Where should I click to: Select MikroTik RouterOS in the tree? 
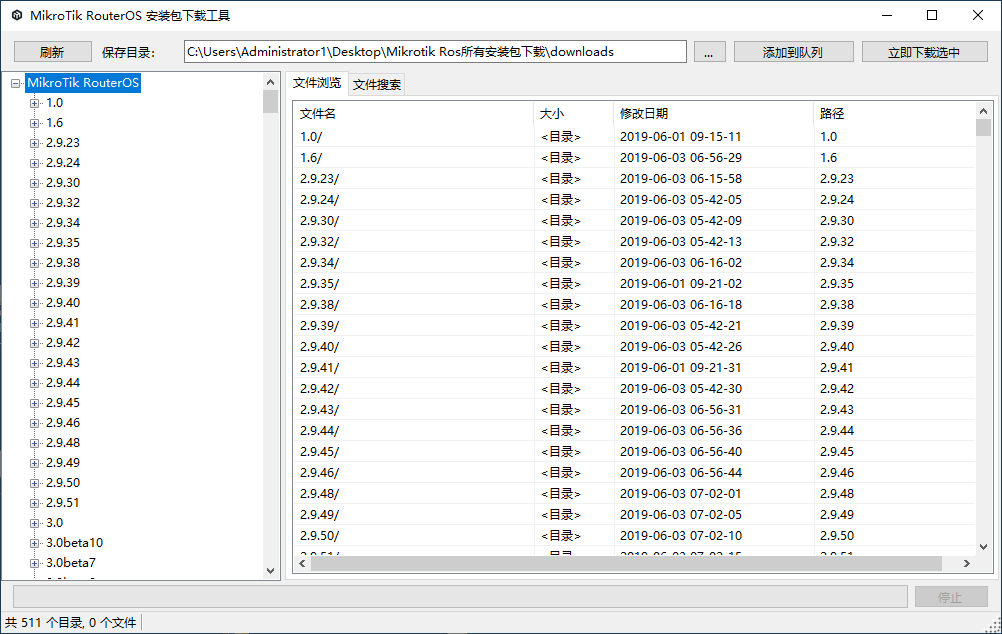[x=83, y=83]
